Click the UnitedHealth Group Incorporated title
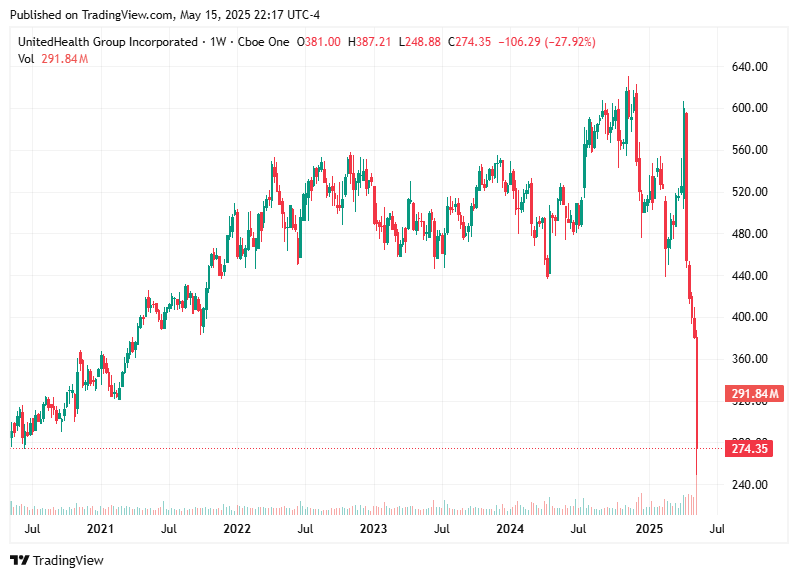The width and height of the screenshot is (798, 578). click(108, 42)
